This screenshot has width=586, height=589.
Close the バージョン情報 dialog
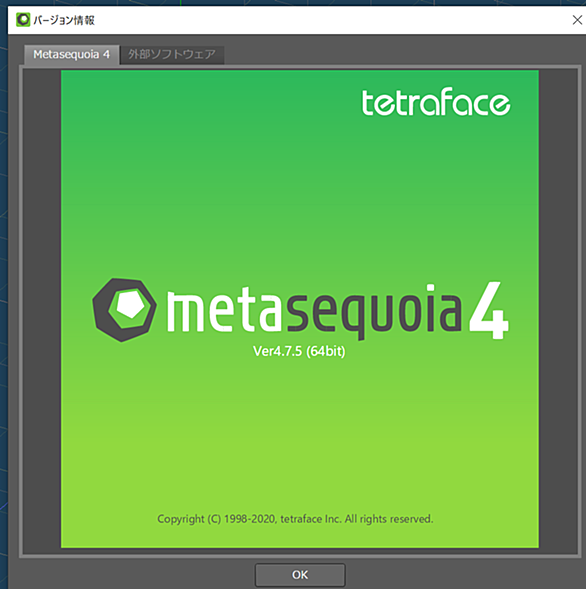coord(577,20)
